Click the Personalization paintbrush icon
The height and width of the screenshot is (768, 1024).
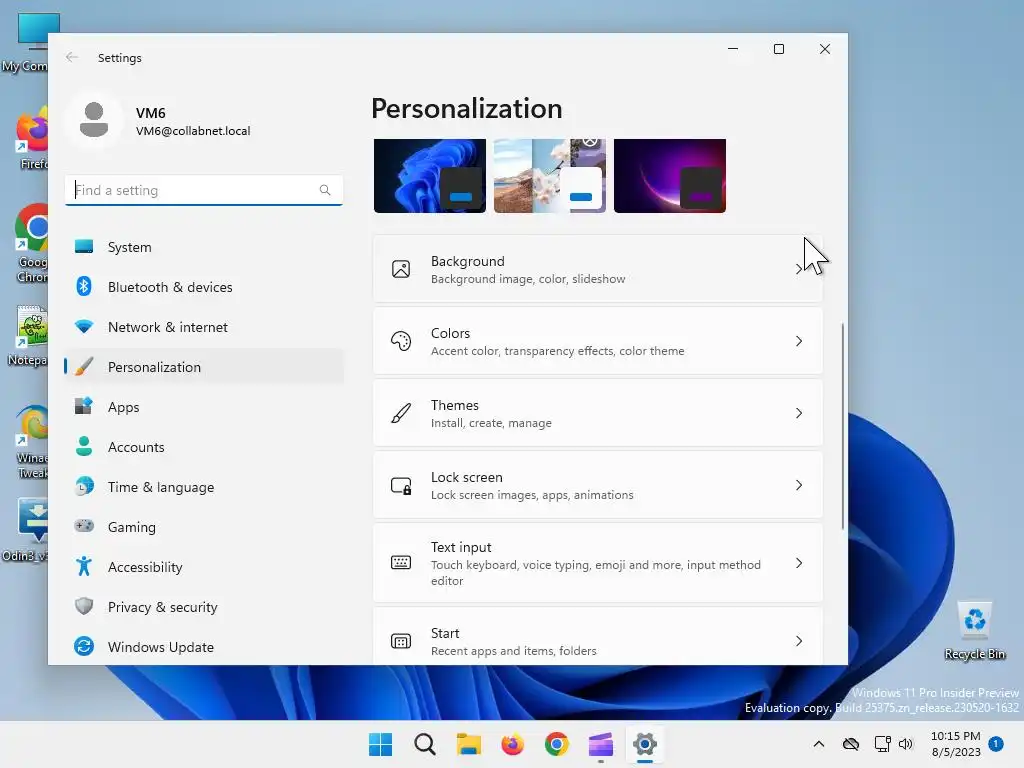(x=84, y=366)
